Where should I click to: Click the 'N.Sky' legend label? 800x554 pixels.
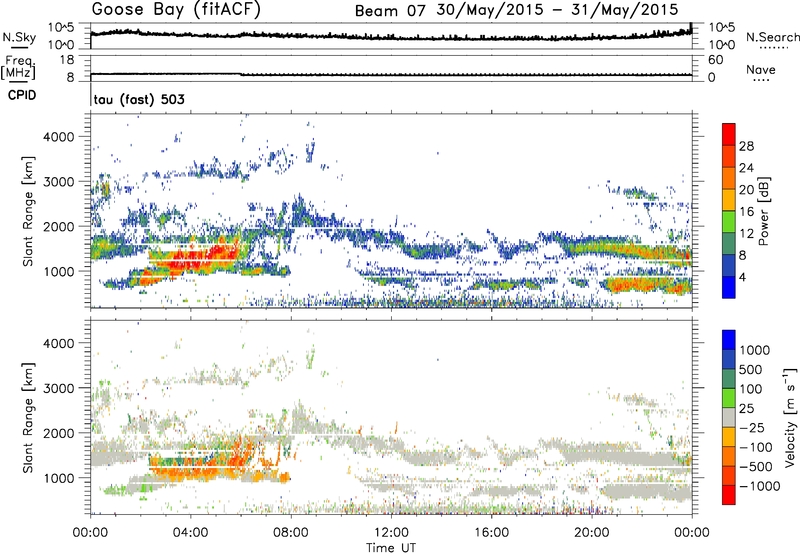click(19, 37)
